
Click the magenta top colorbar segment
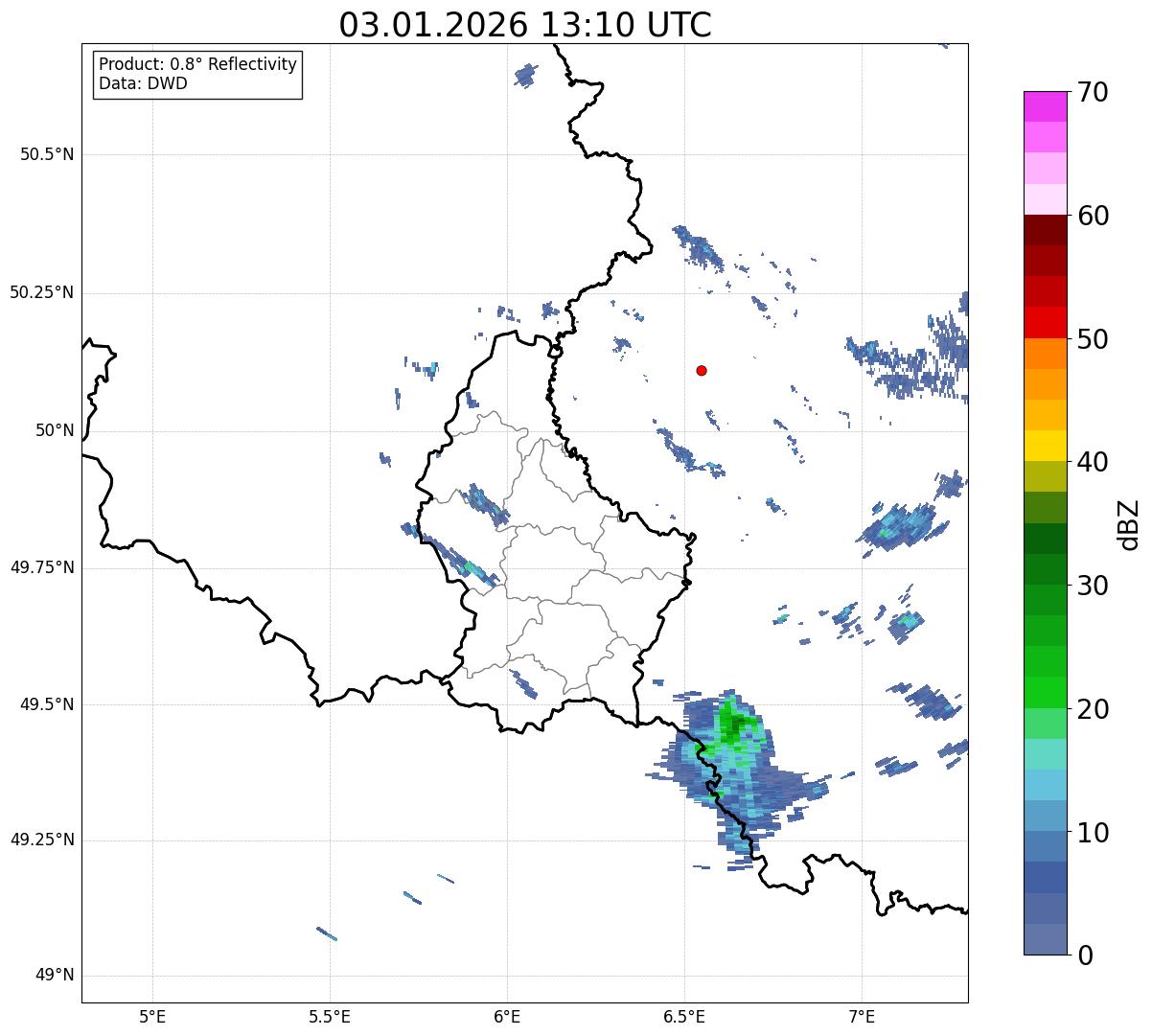(1046, 106)
